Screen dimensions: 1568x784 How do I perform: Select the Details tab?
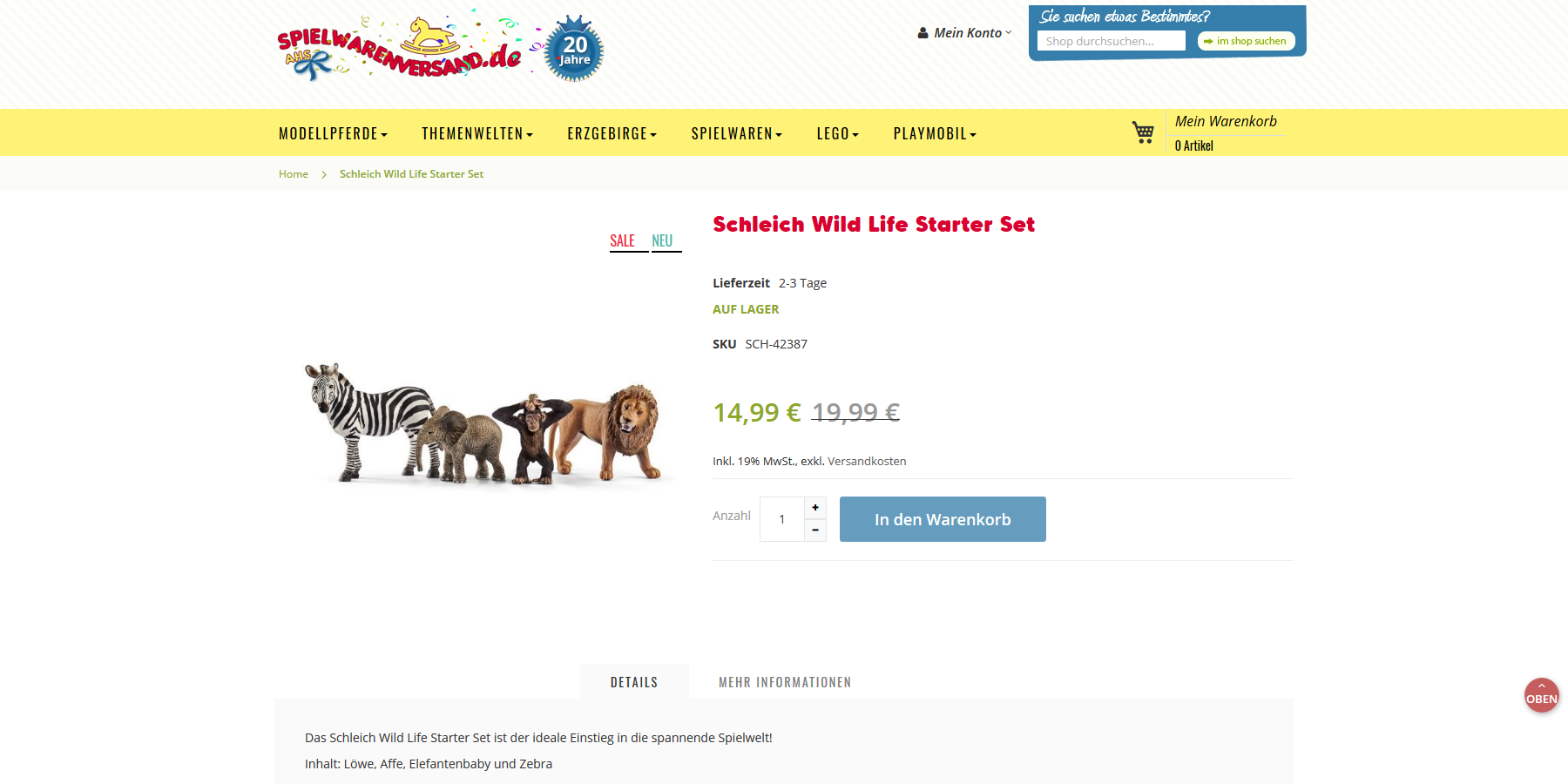(634, 682)
